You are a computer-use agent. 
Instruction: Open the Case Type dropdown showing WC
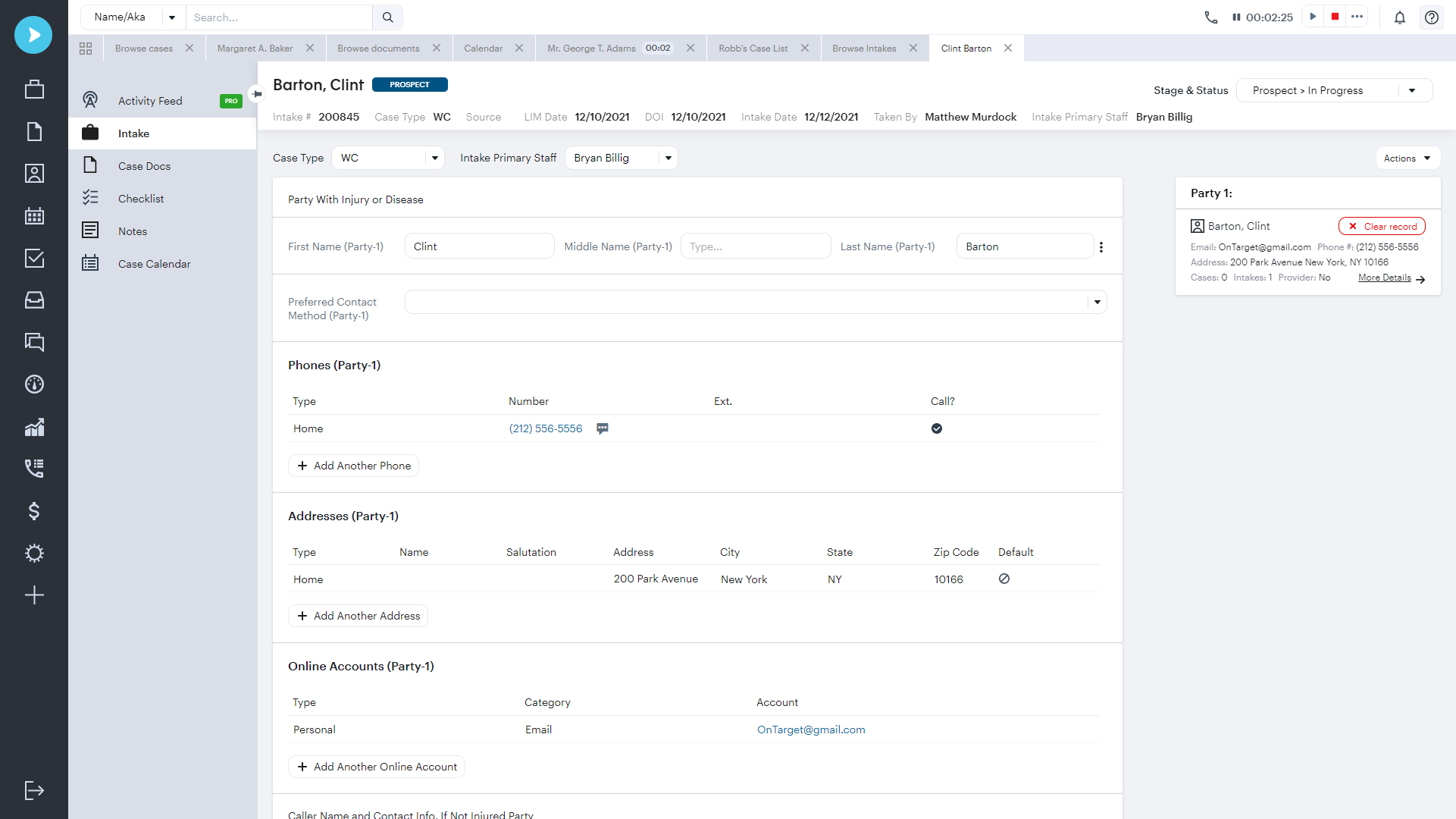point(387,158)
